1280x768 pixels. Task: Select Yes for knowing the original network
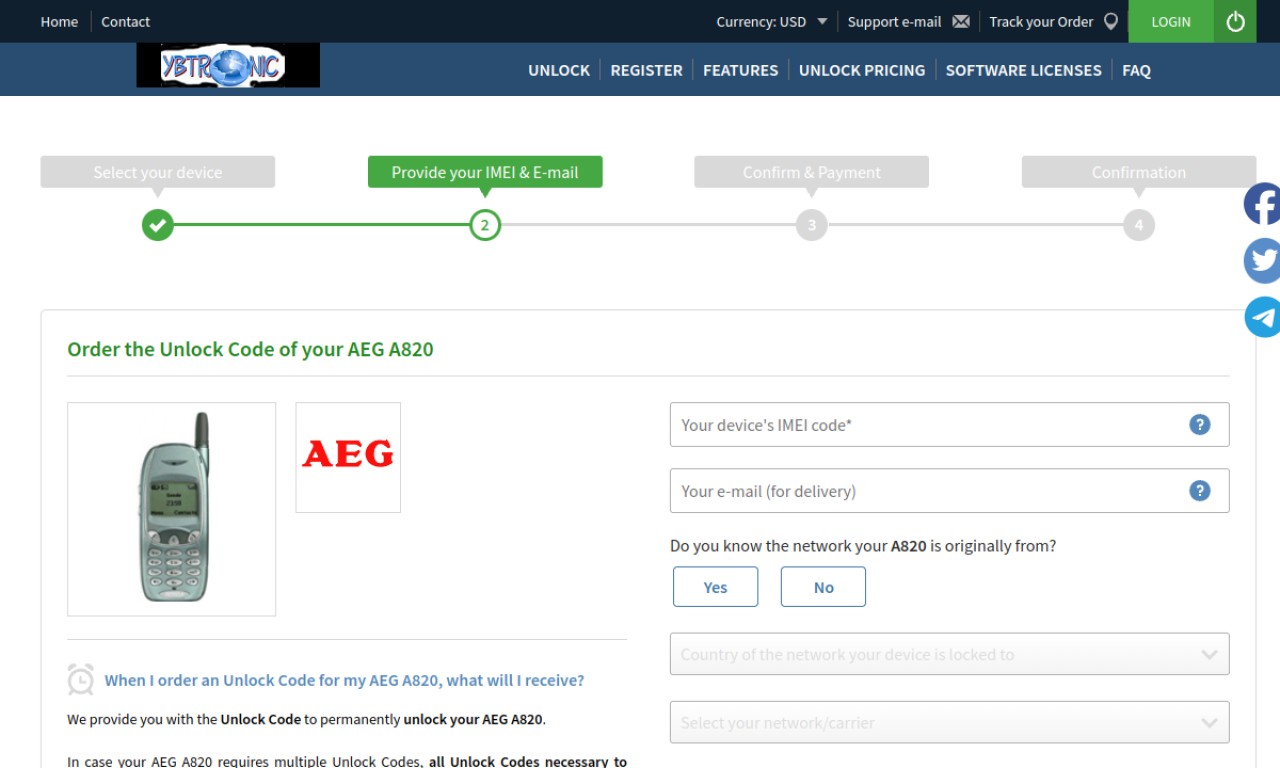tap(715, 587)
